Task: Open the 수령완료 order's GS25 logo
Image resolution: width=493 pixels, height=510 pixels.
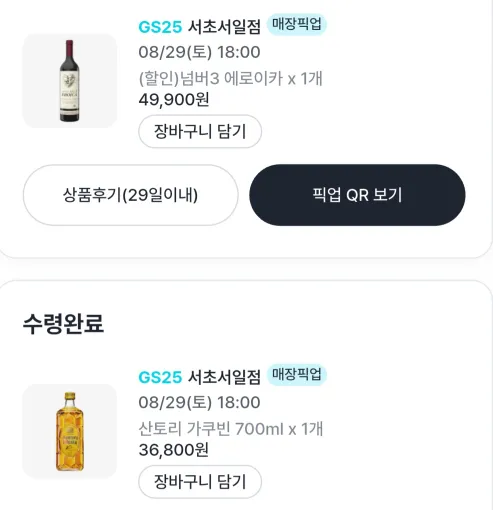Action: [160, 377]
